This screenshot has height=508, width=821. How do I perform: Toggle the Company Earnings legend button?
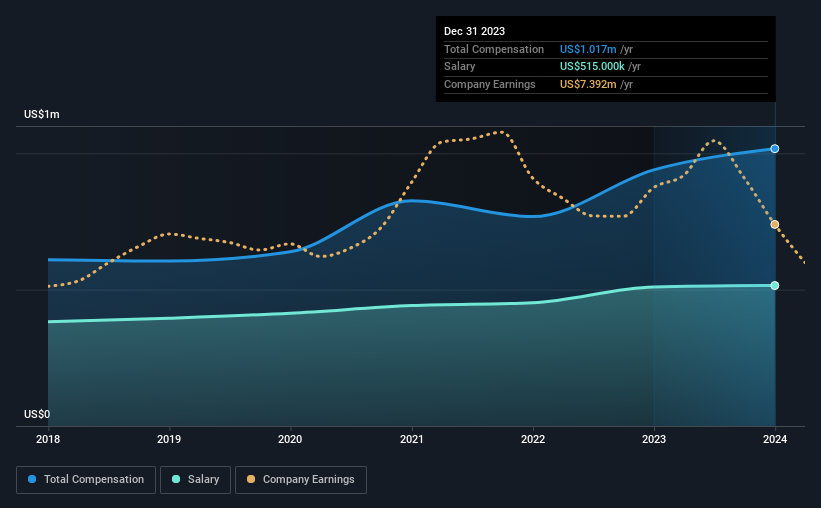click(x=301, y=480)
